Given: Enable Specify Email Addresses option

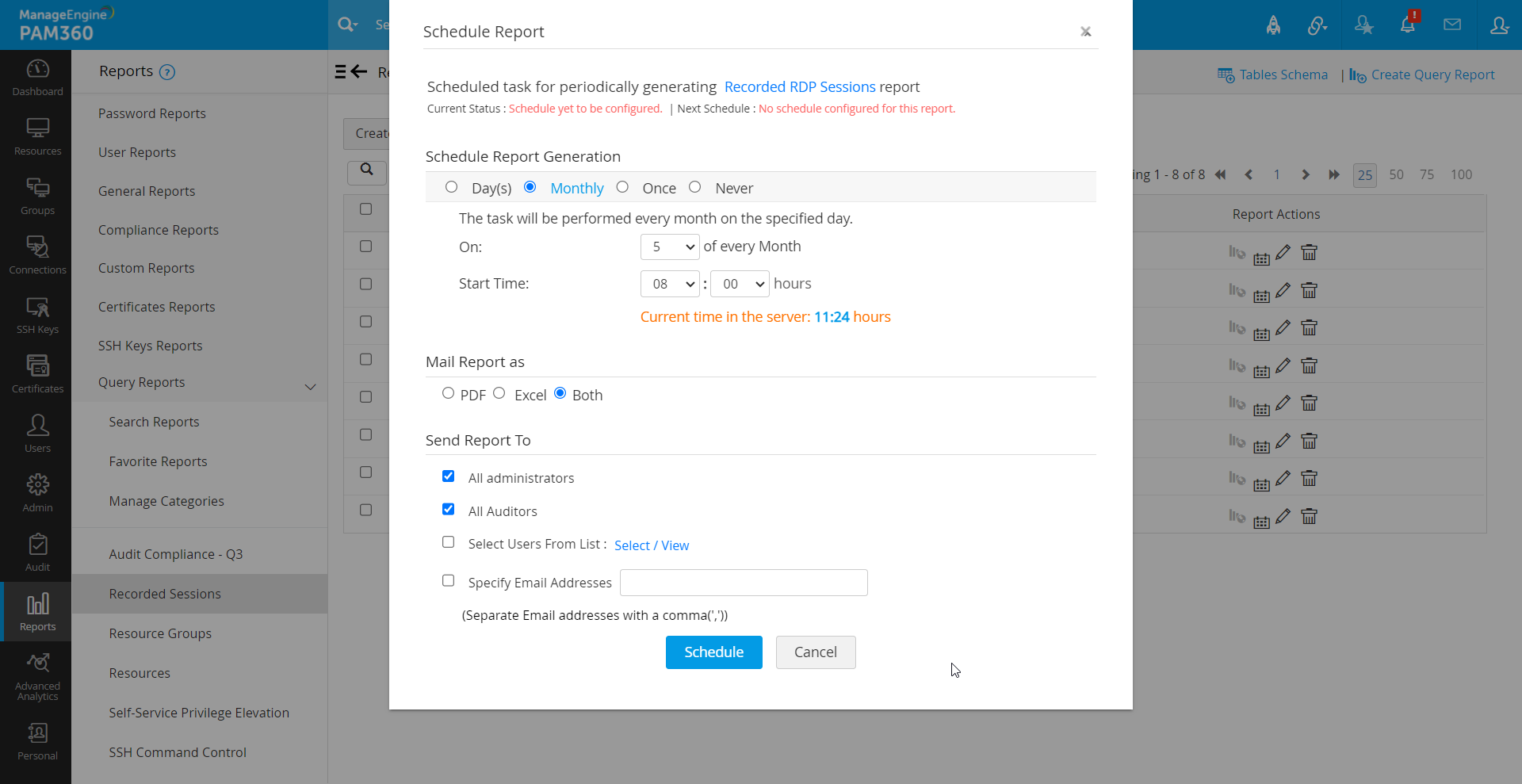Looking at the screenshot, I should [449, 580].
